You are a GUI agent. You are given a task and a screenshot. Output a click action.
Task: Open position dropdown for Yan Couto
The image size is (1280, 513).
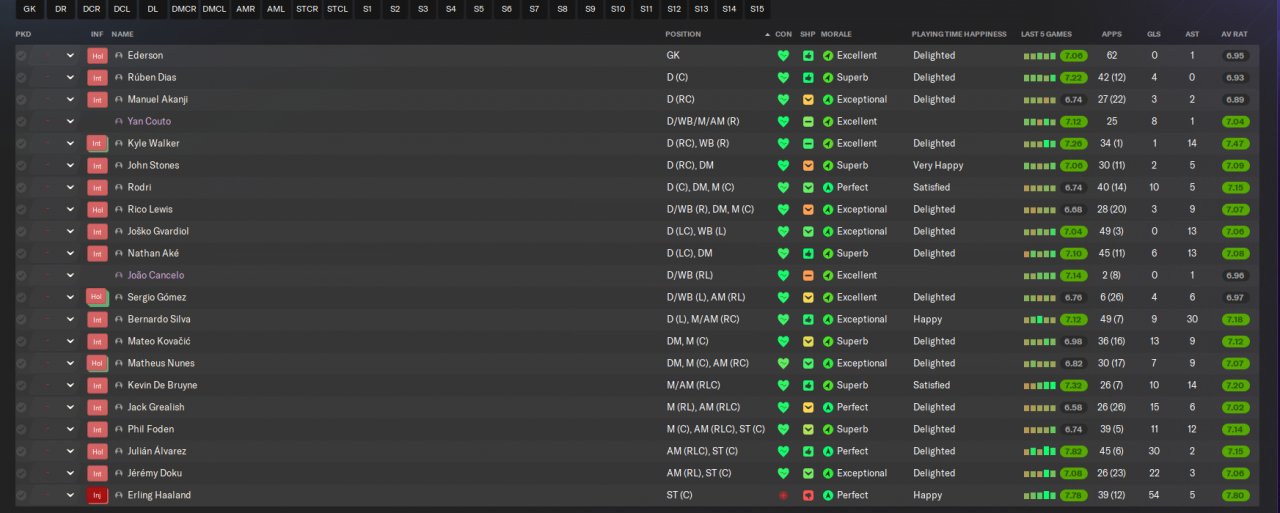pyautogui.click(x=70, y=122)
